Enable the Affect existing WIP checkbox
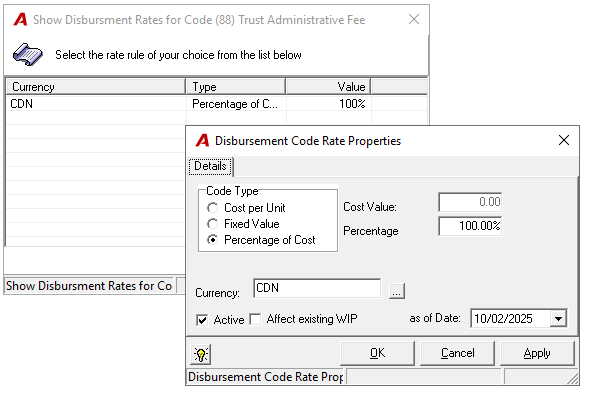 pyautogui.click(x=255, y=319)
